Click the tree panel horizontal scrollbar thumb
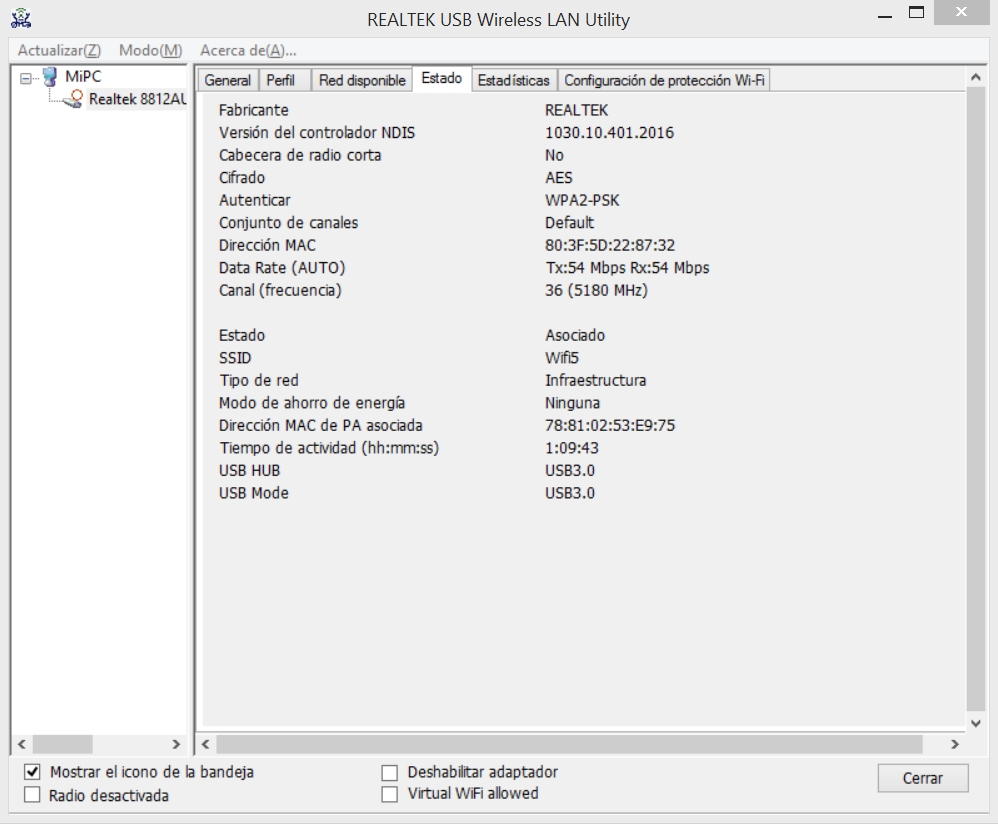 pos(62,744)
